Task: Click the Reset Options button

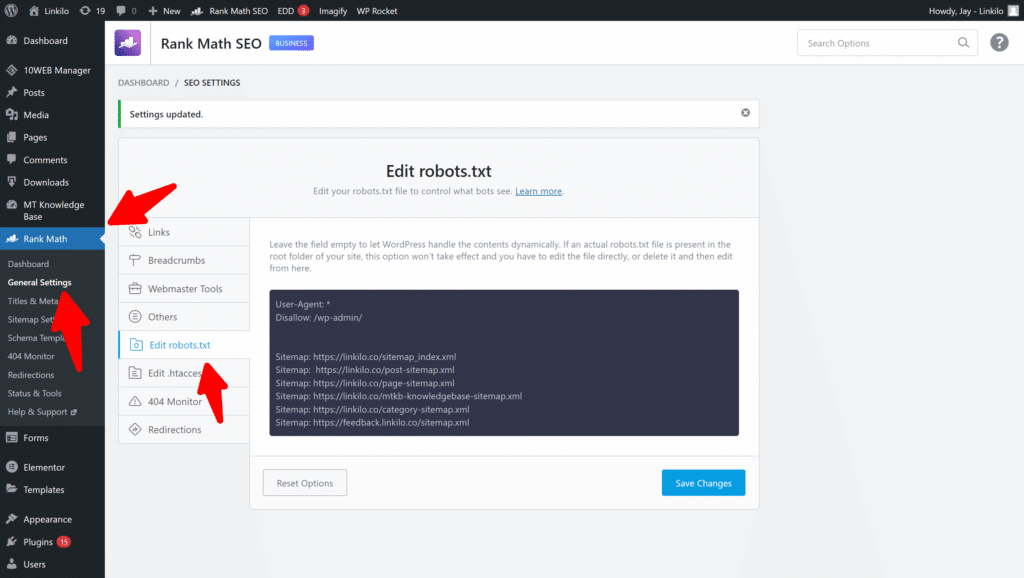Action: [x=305, y=483]
